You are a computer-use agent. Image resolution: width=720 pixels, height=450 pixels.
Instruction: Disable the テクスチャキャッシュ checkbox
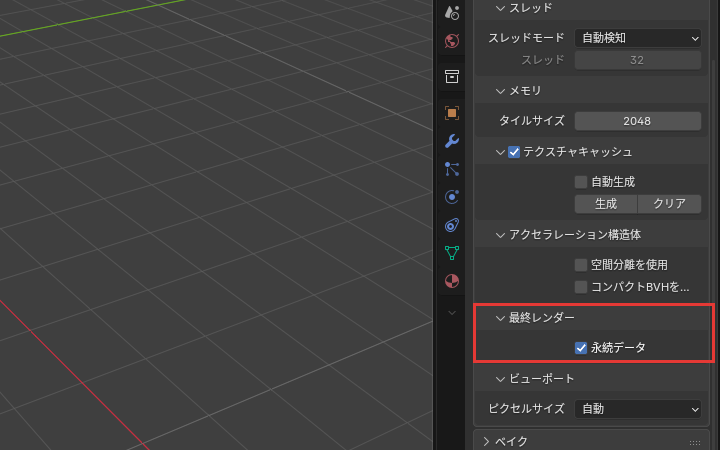pyautogui.click(x=514, y=152)
